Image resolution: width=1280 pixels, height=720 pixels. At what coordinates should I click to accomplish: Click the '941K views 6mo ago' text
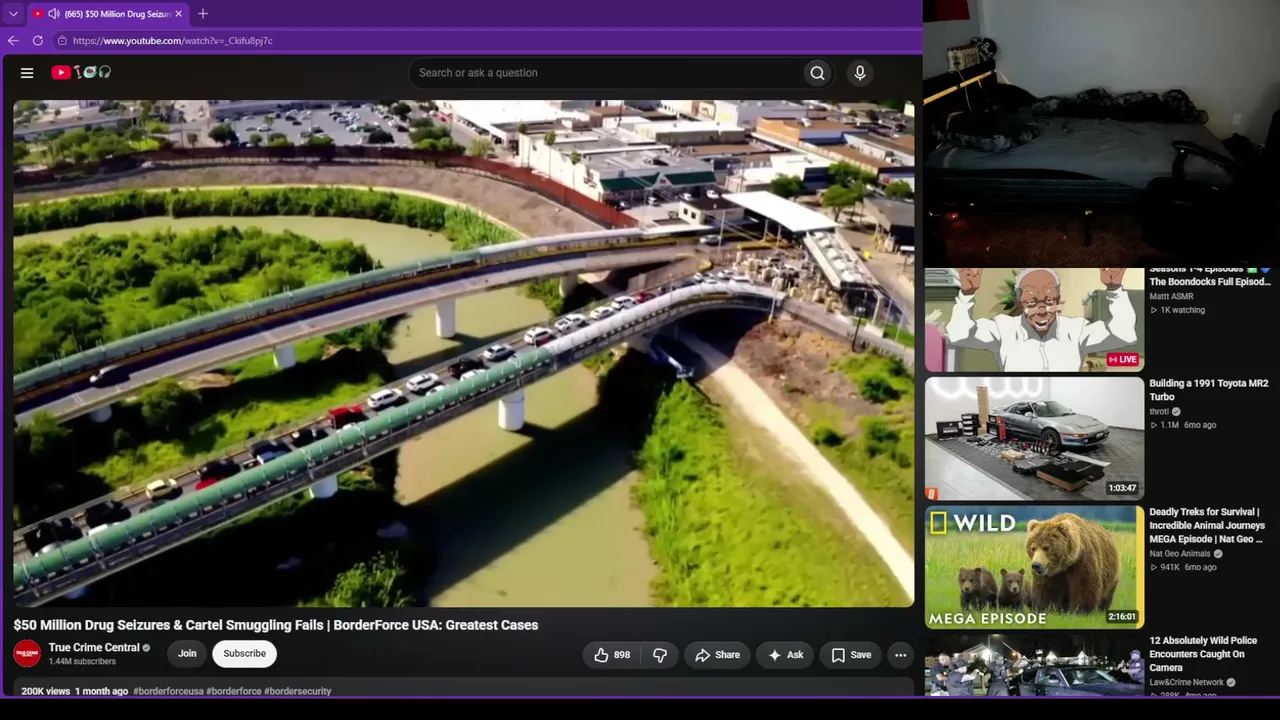click(1188, 568)
